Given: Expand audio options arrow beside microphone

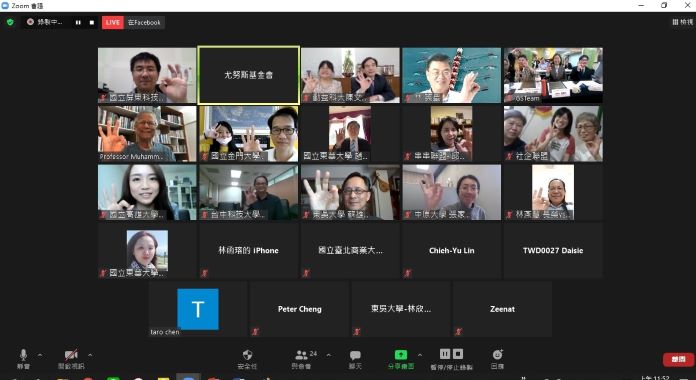Looking at the screenshot, I should pyautogui.click(x=40, y=355).
